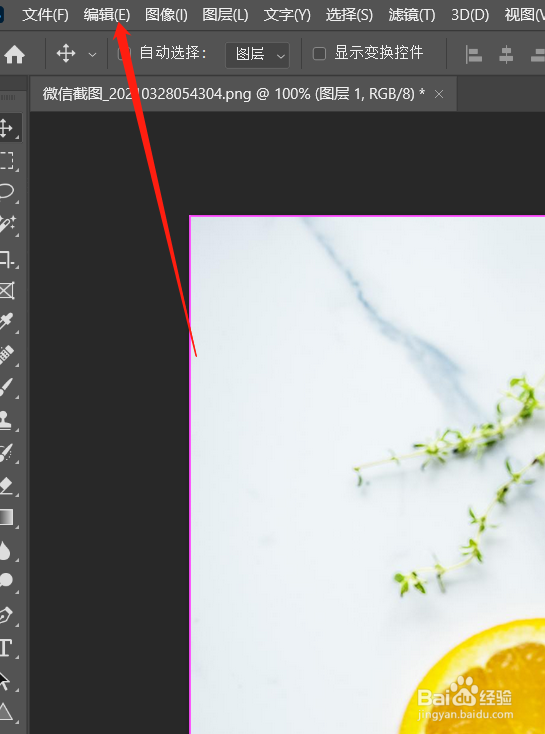Select the Path Selection tool
Image resolution: width=545 pixels, height=734 pixels.
pos(6,680)
